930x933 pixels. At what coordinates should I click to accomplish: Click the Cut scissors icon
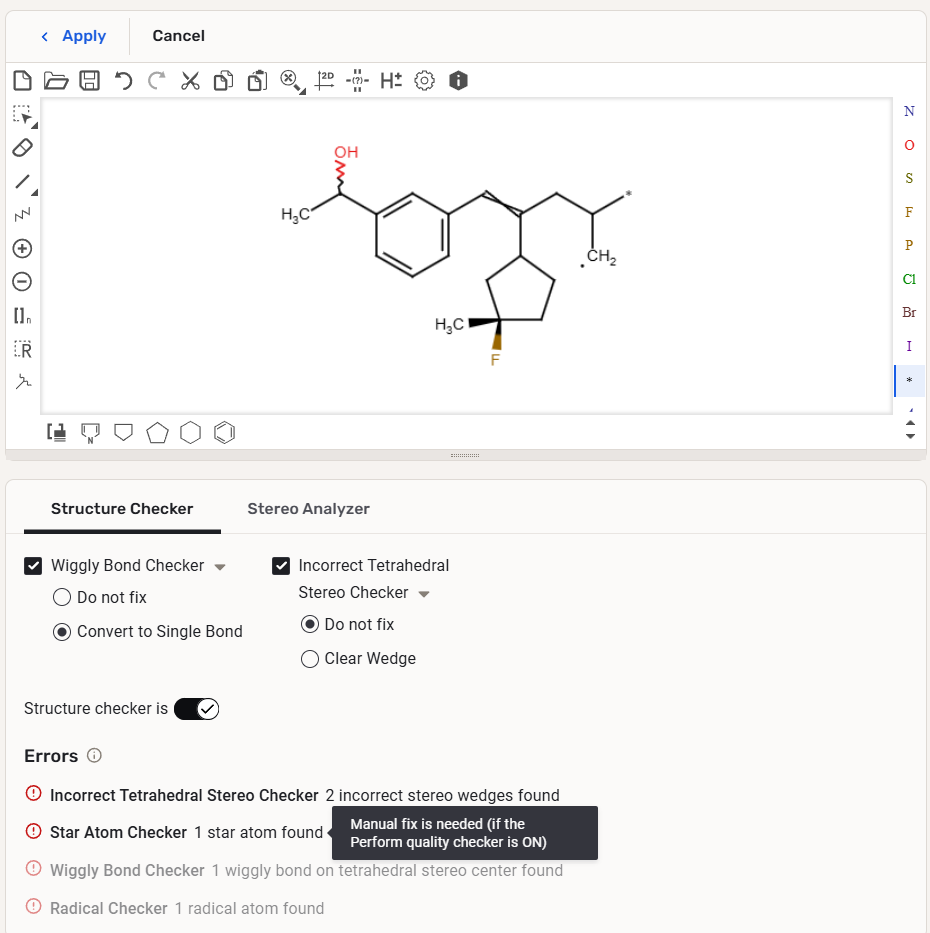coord(190,81)
